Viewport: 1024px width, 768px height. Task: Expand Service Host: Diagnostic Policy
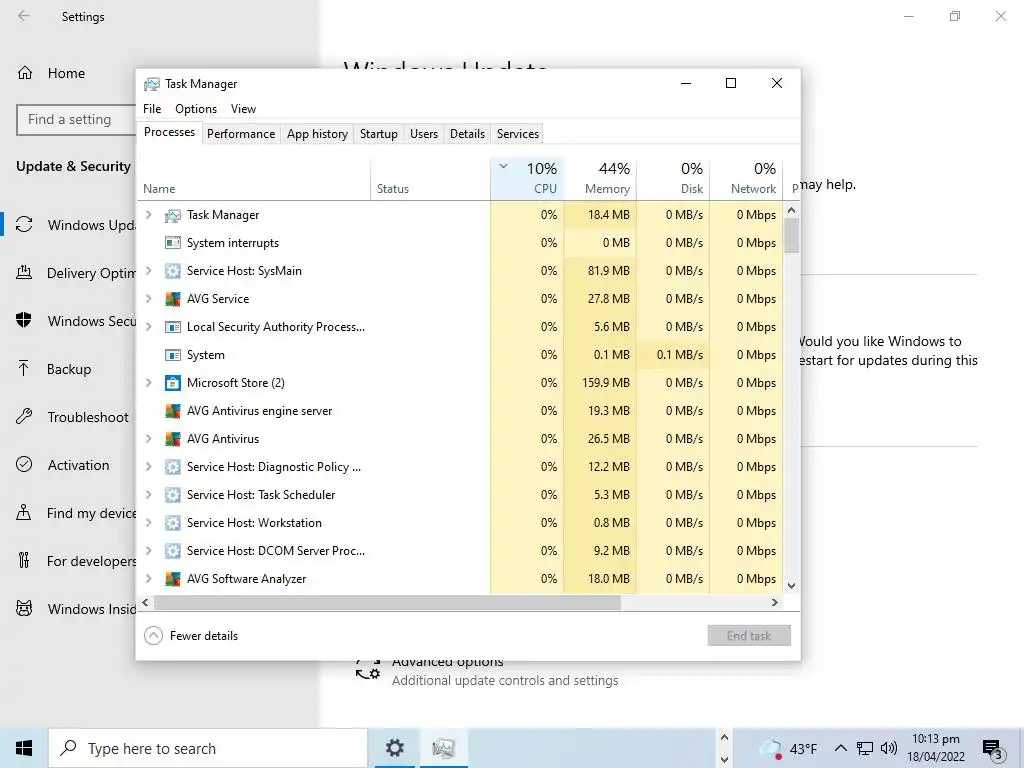(149, 467)
